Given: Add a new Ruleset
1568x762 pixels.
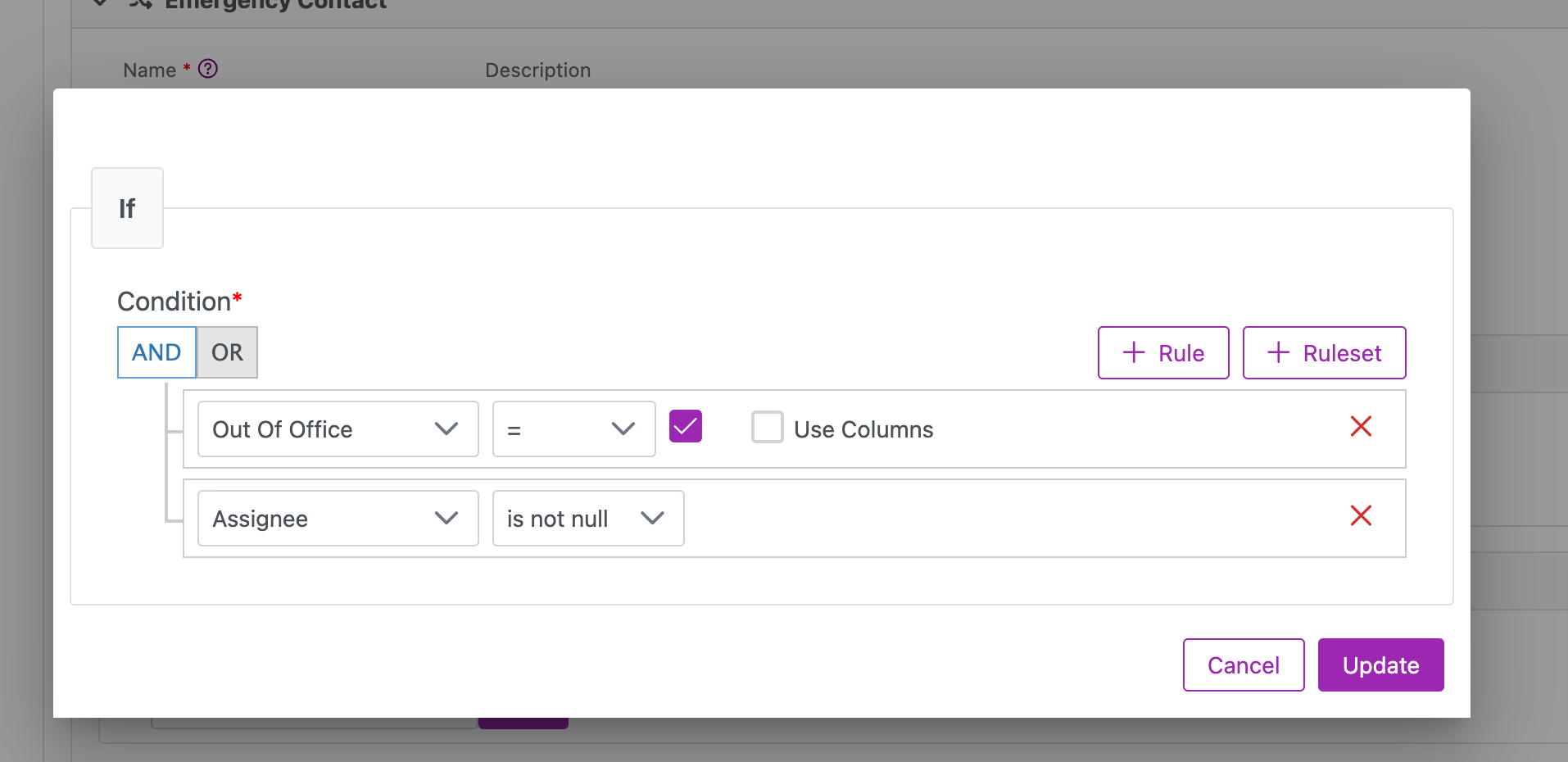Looking at the screenshot, I should [1324, 353].
